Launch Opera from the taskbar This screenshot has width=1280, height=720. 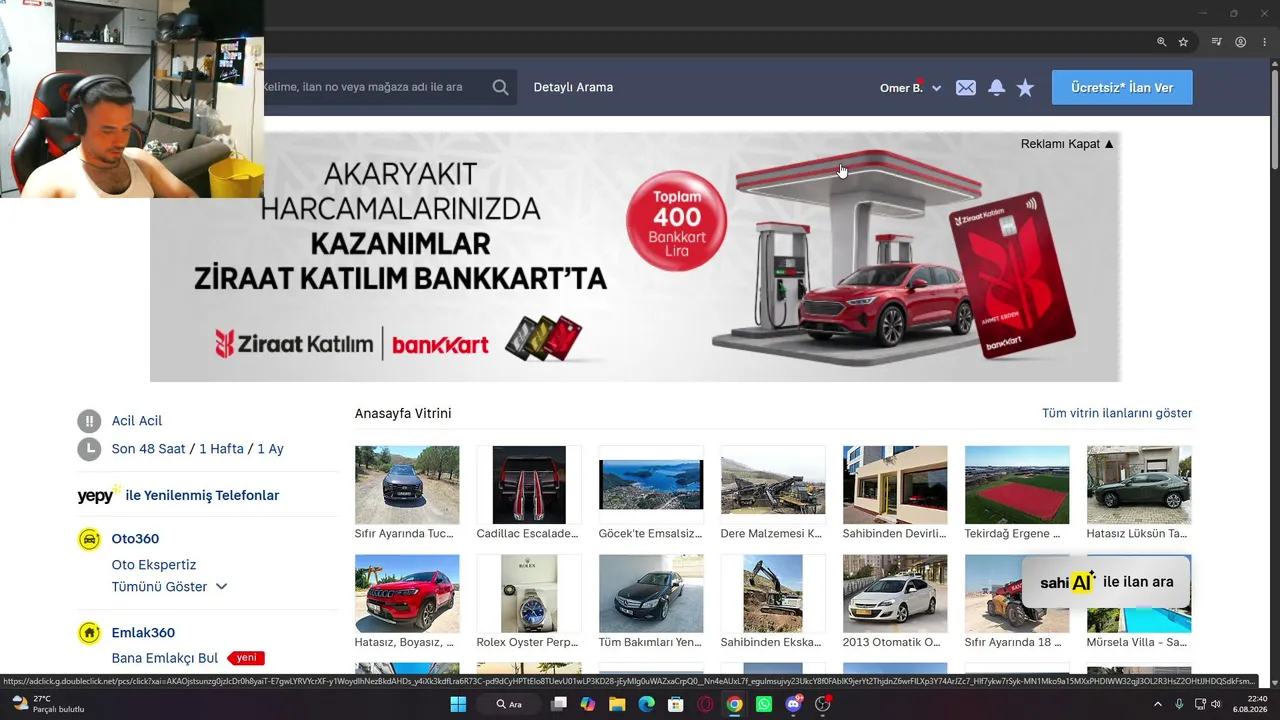[x=705, y=704]
